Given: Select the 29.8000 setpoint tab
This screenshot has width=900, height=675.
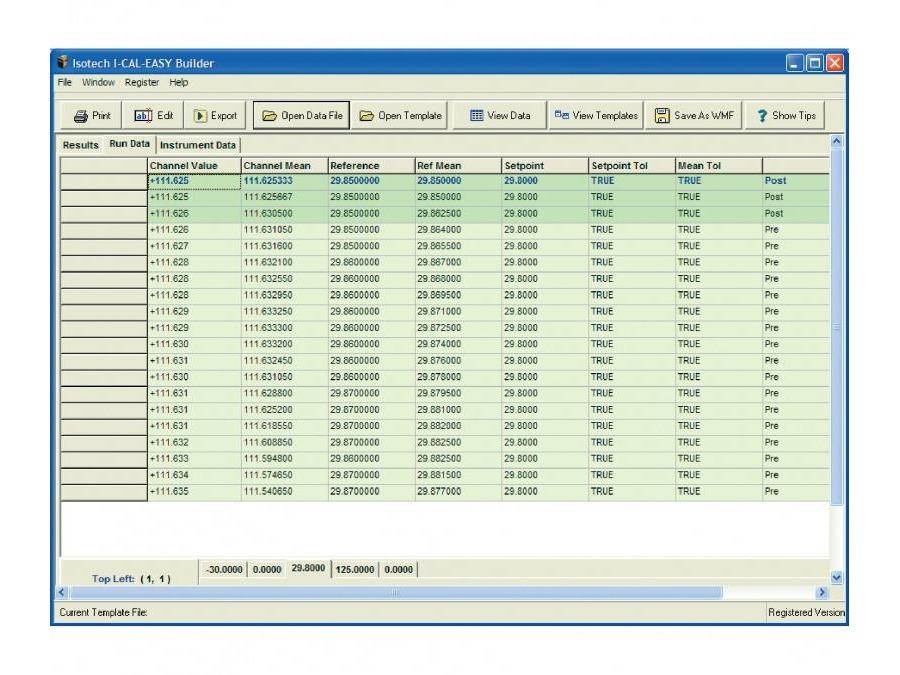Looking at the screenshot, I should (x=308, y=568).
